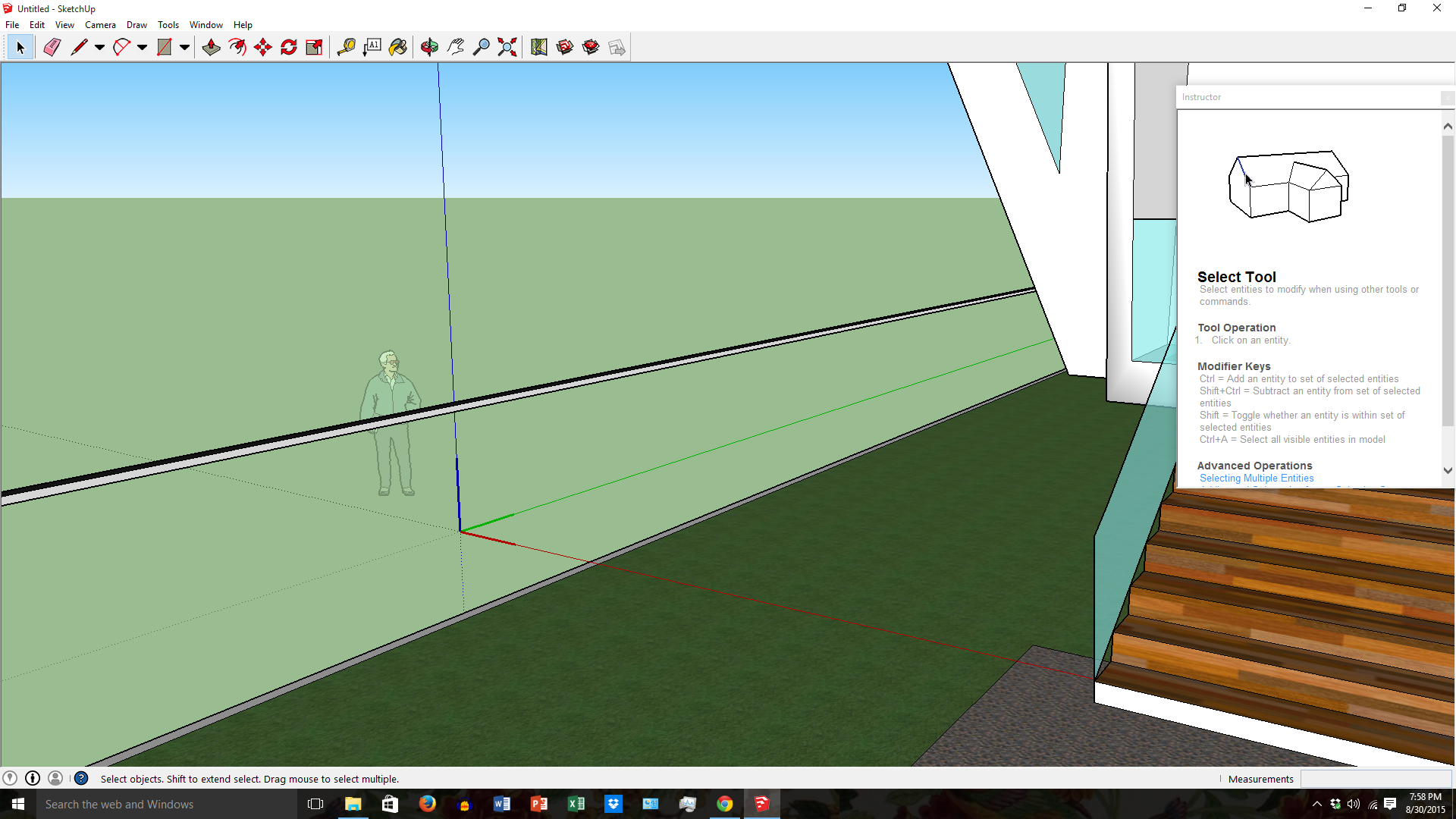
Task: Open the Draw menu
Action: tap(136, 24)
